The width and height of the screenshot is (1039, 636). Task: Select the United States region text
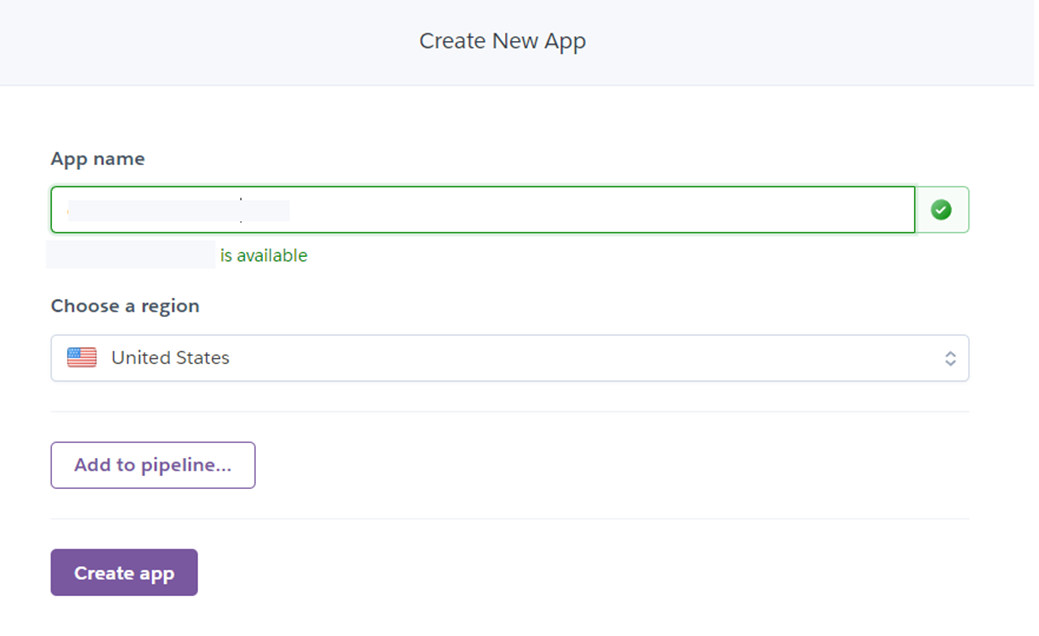(170, 358)
